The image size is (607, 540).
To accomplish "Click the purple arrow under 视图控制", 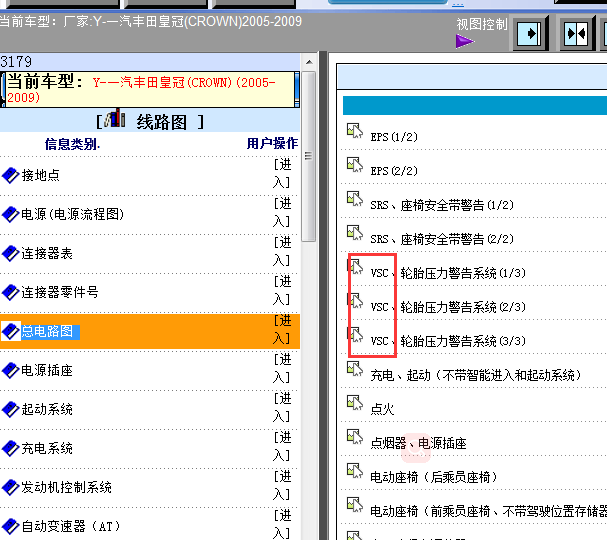I will (x=465, y=41).
